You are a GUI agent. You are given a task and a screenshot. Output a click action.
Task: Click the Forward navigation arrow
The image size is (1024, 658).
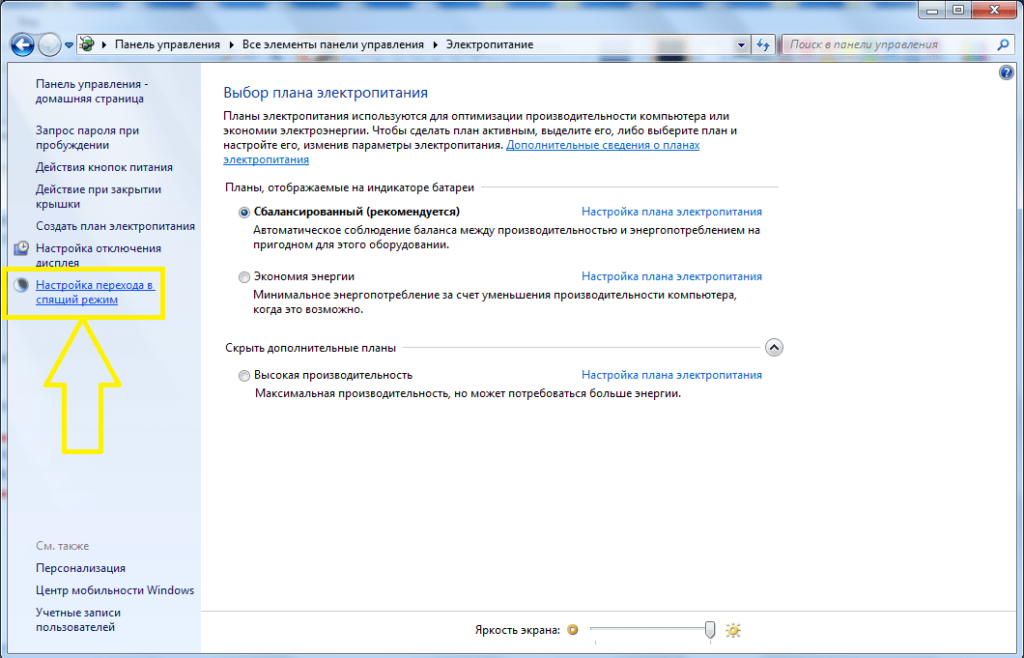point(50,45)
